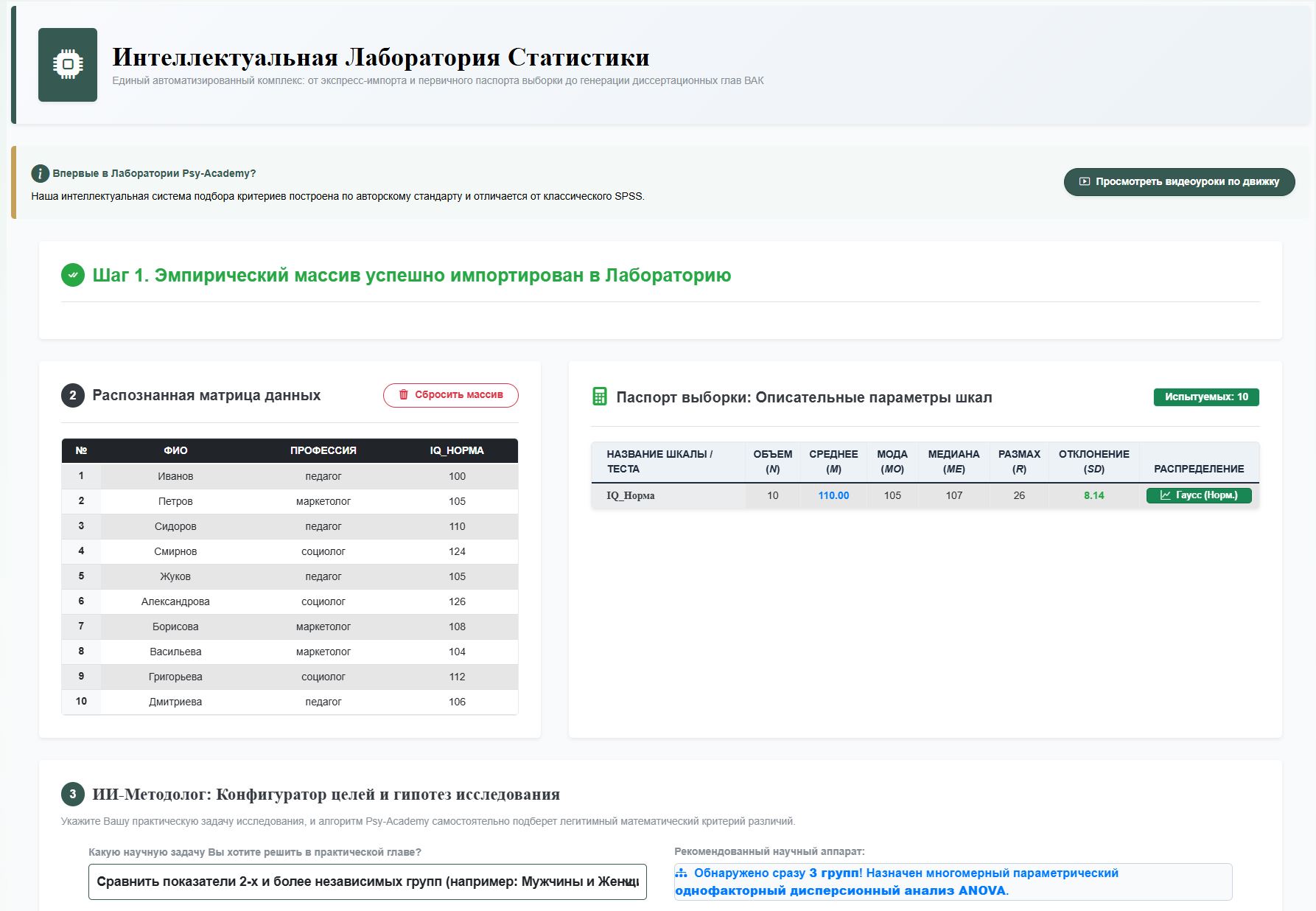Click the № column header
Screen dimensions: 1316x911
click(x=81, y=450)
